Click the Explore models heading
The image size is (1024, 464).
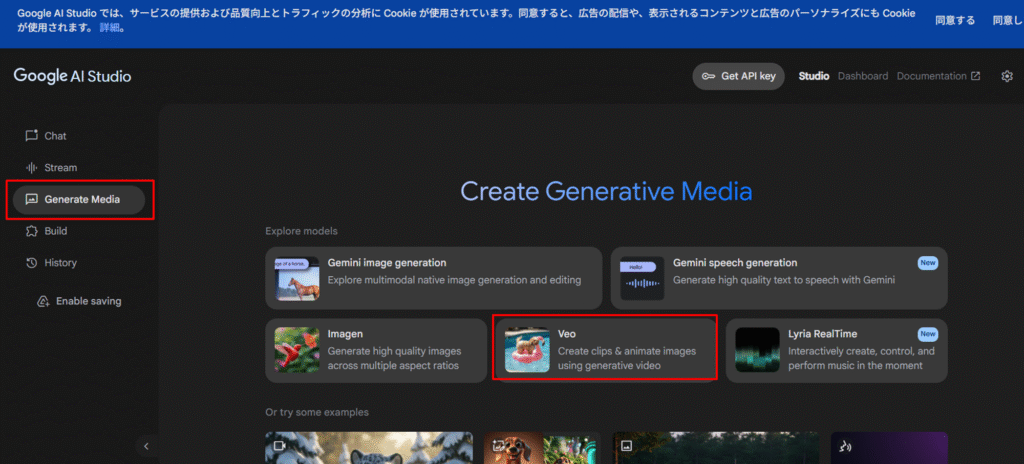pyautogui.click(x=301, y=231)
